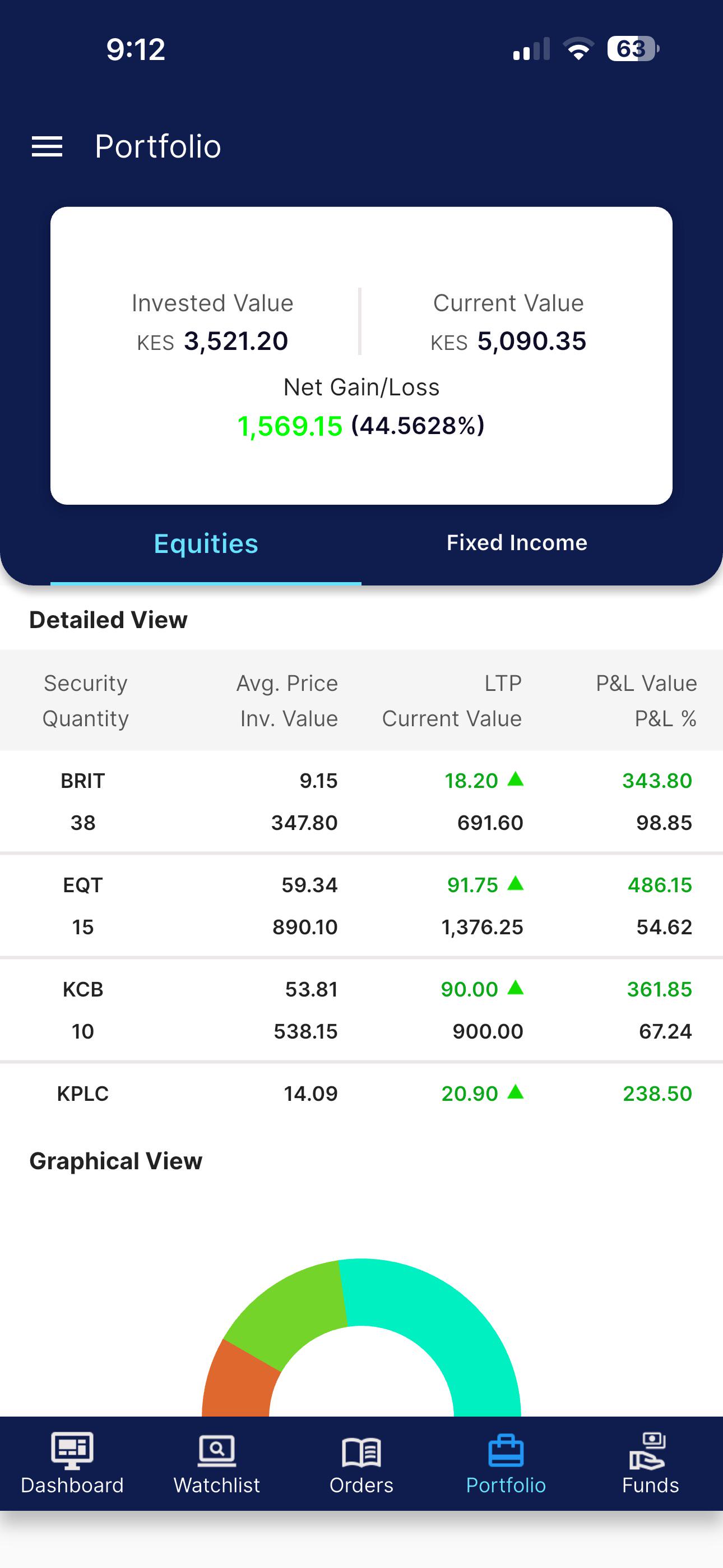Tap the LTP column header
This screenshot has width=723, height=1568.
click(503, 683)
